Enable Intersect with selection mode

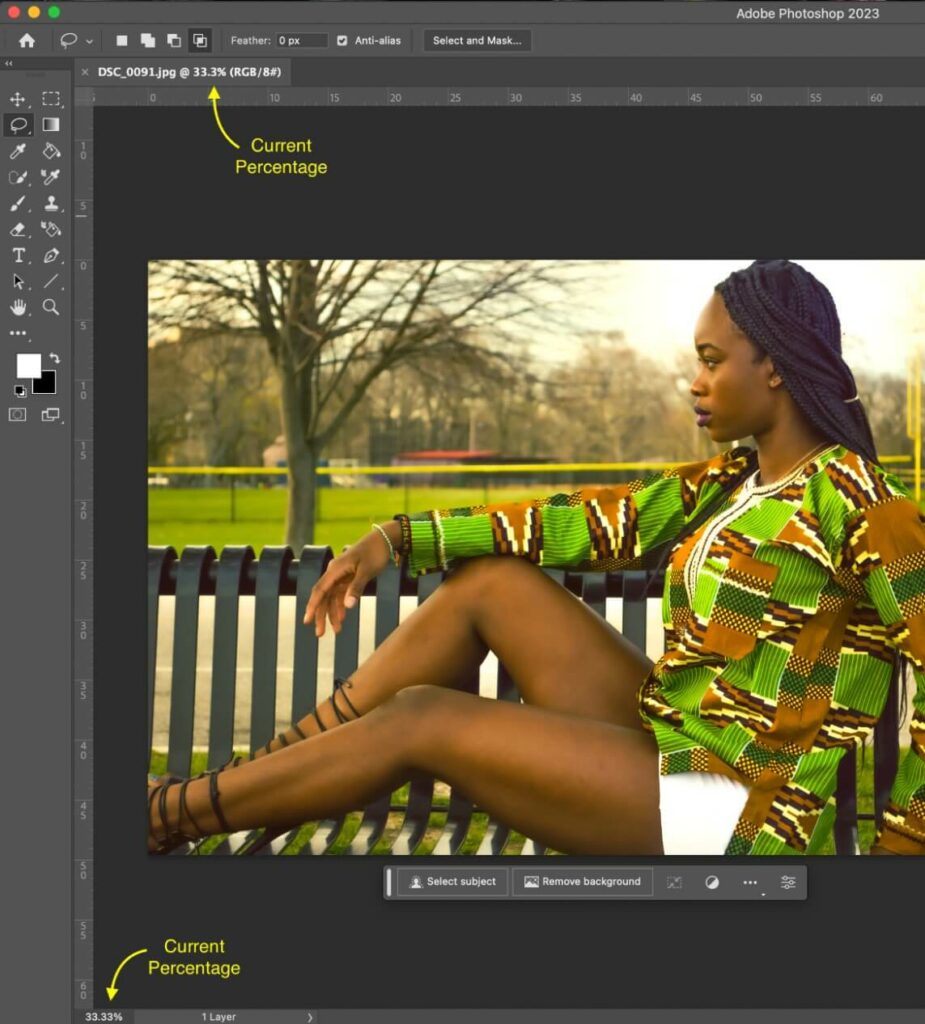(200, 41)
